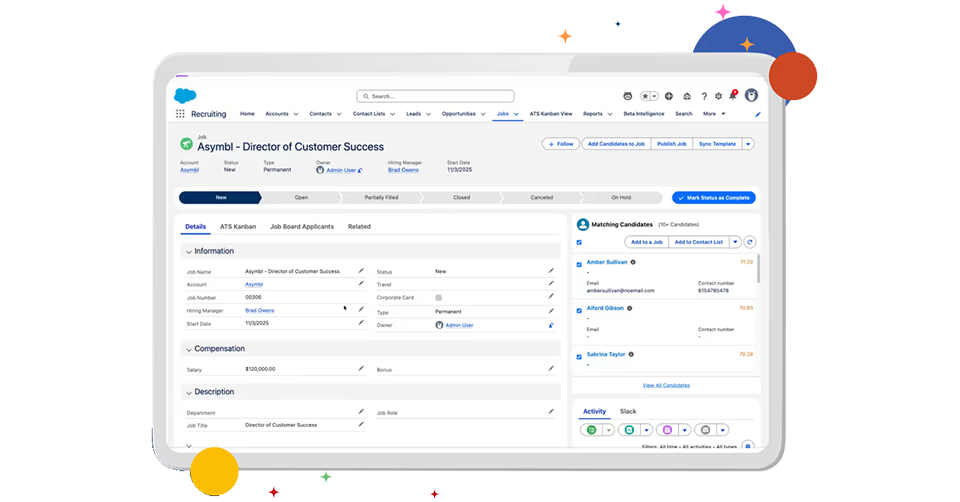Uncheck the Amber Sullivan checkbox

(579, 264)
